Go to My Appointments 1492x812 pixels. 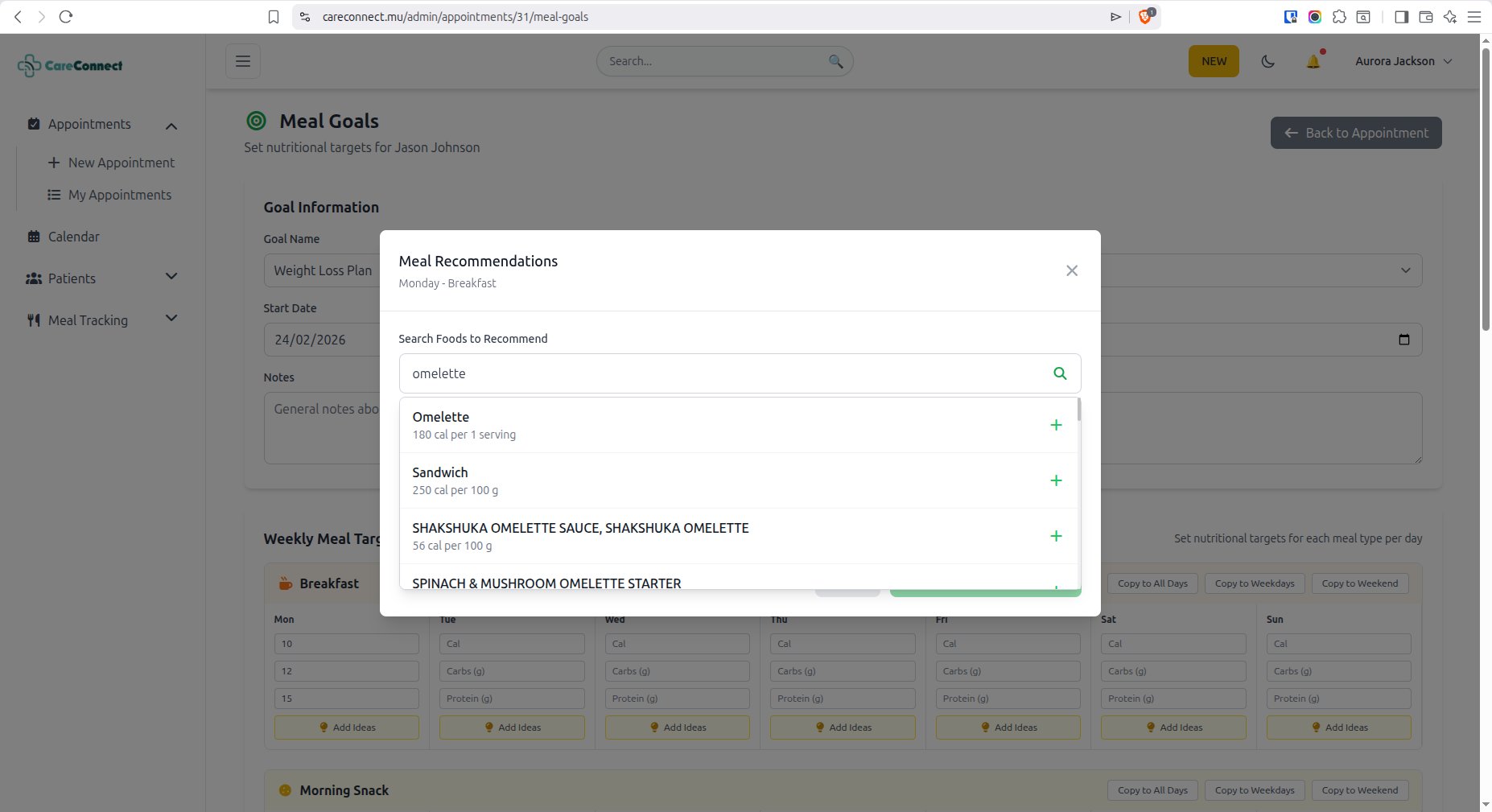[x=119, y=195]
